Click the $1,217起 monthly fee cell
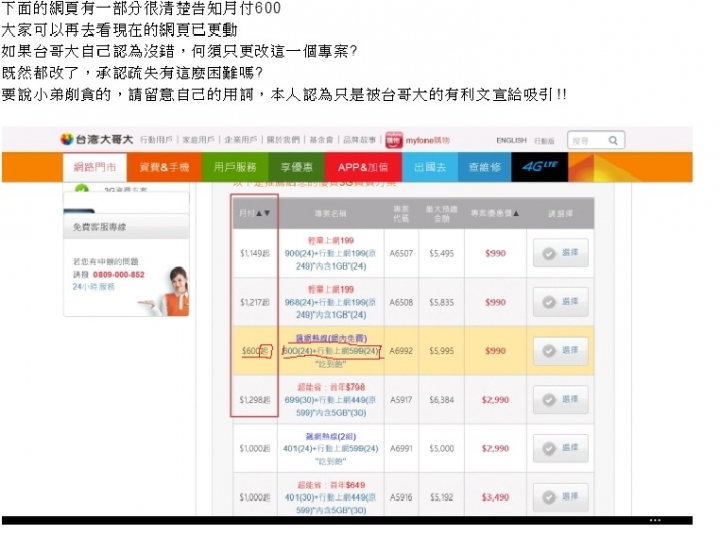 coord(255,302)
